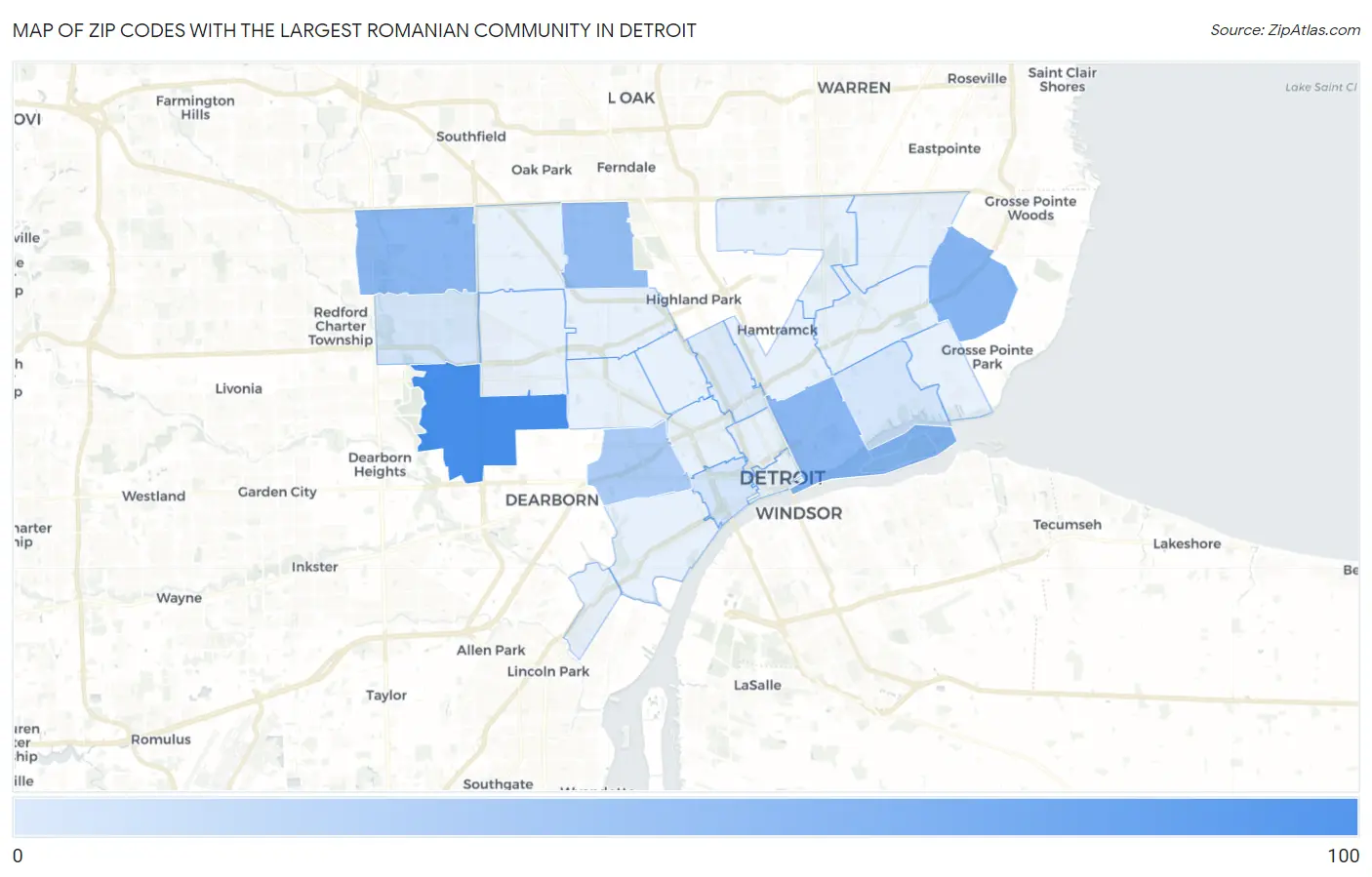Click the DEARBORN city label
The height and width of the screenshot is (877, 1372).
coord(552,500)
